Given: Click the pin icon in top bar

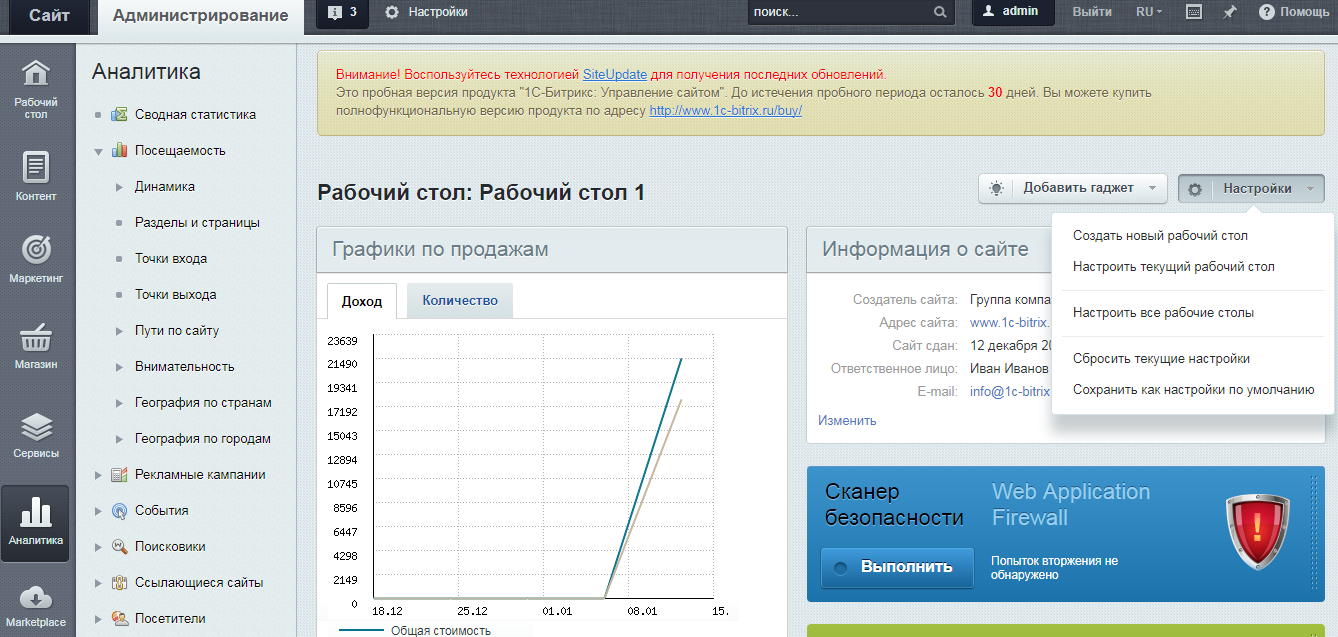Looking at the screenshot, I should [x=1230, y=12].
